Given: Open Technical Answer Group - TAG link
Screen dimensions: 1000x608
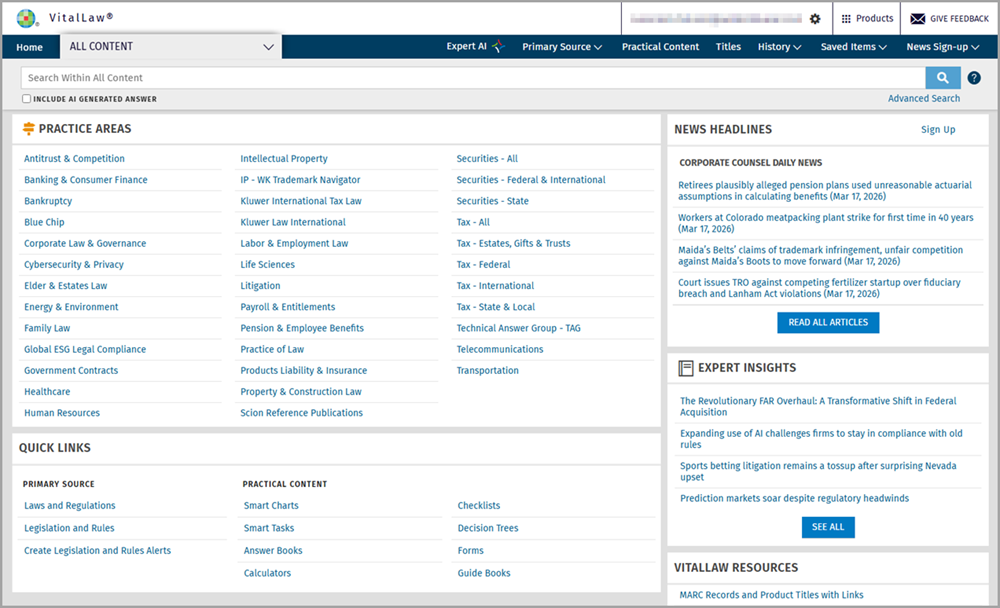Looking at the screenshot, I should coord(518,328).
